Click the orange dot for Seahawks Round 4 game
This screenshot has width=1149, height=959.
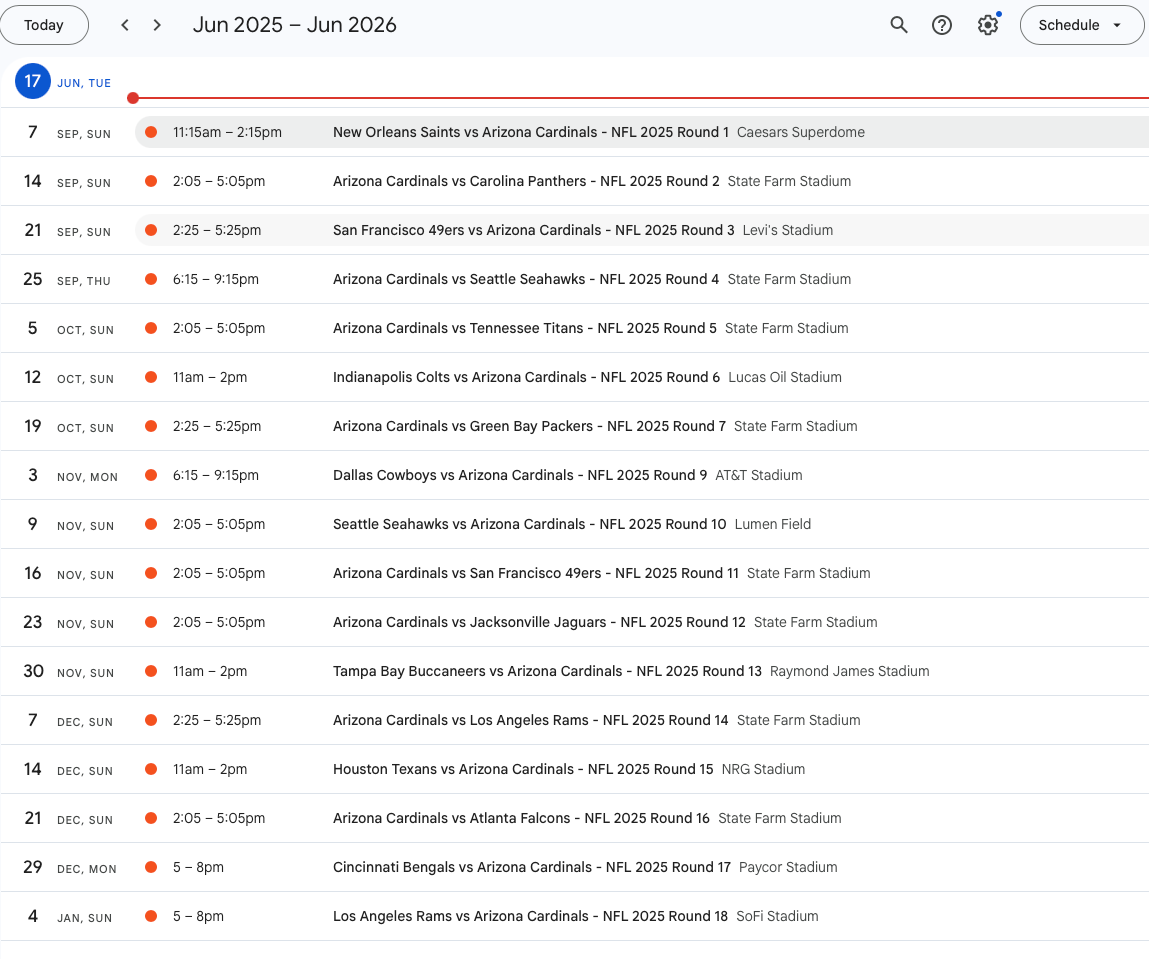pos(151,279)
